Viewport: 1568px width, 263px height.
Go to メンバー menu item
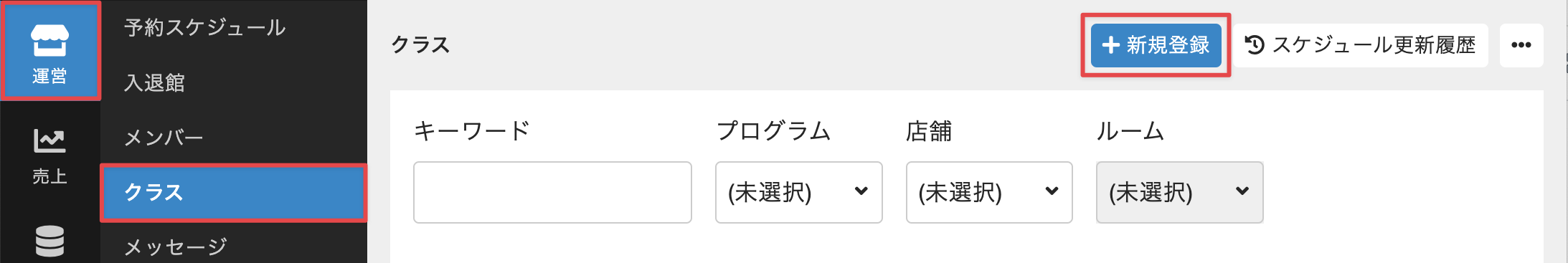tap(164, 138)
